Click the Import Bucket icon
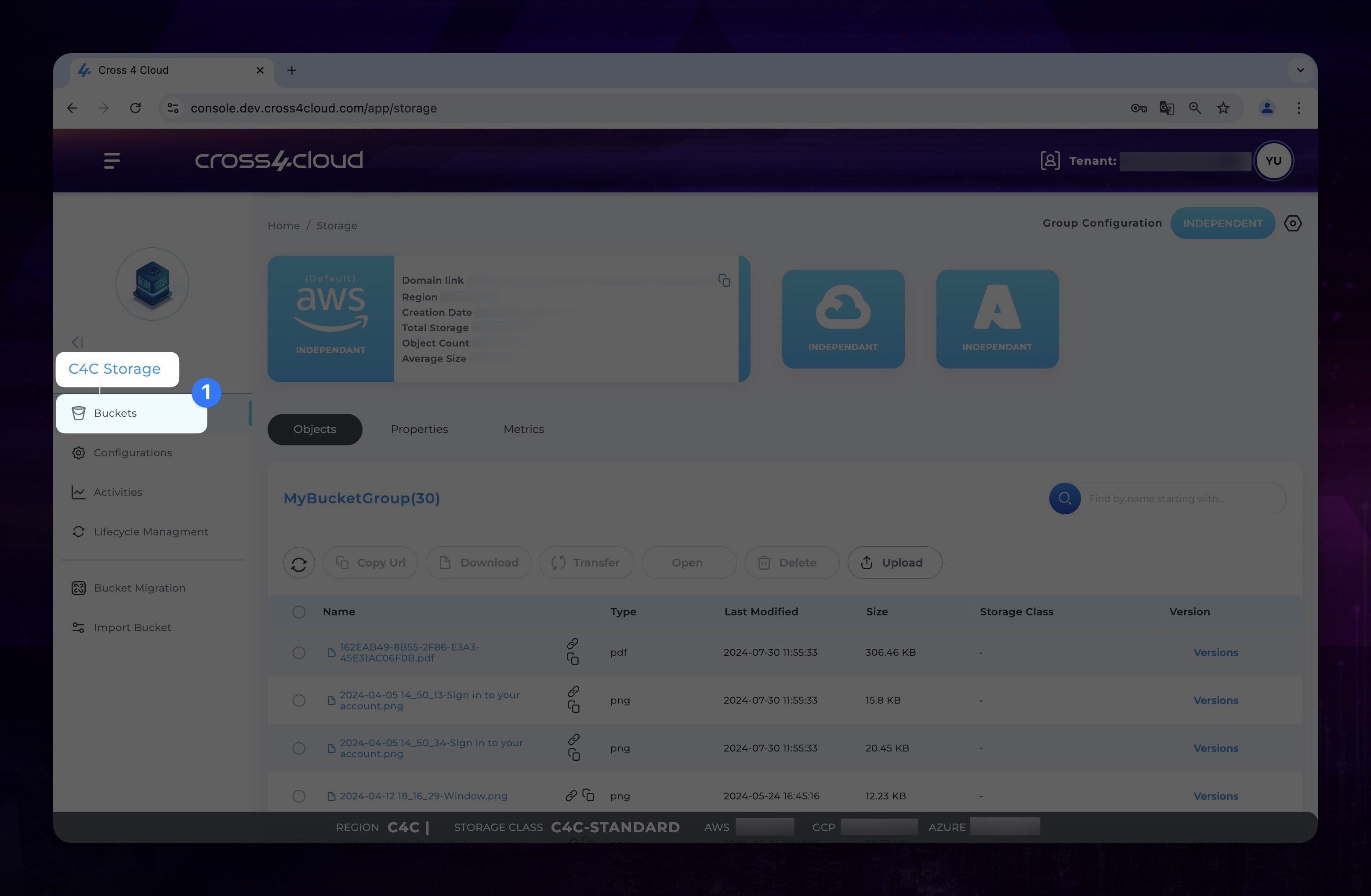The image size is (1371, 896). point(79,628)
